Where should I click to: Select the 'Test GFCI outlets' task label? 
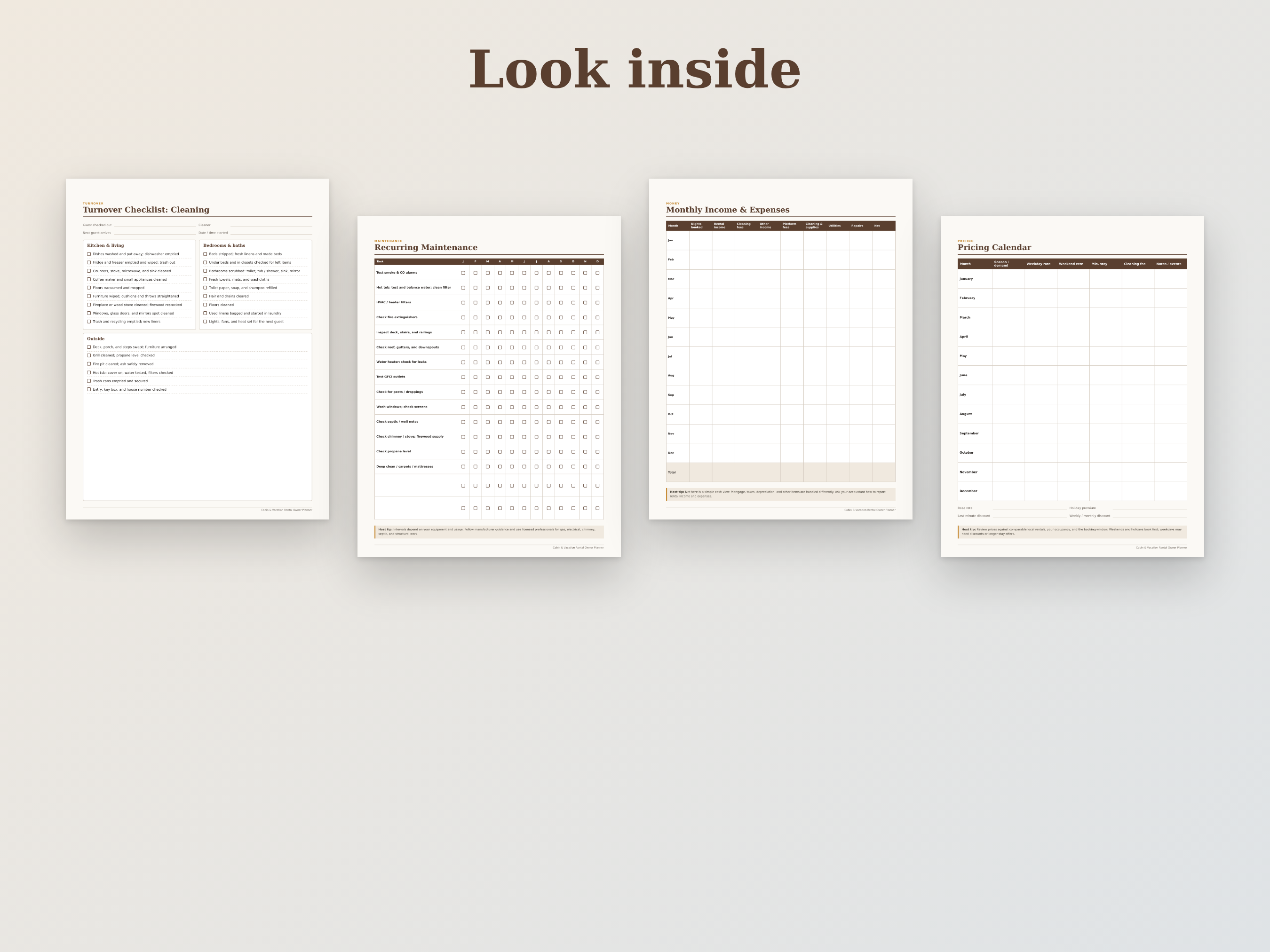pos(391,377)
